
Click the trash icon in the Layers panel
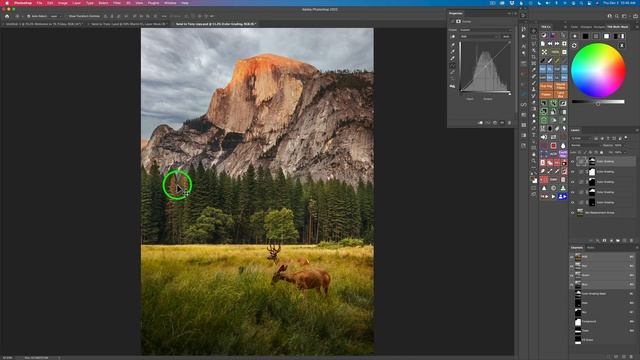(631, 241)
